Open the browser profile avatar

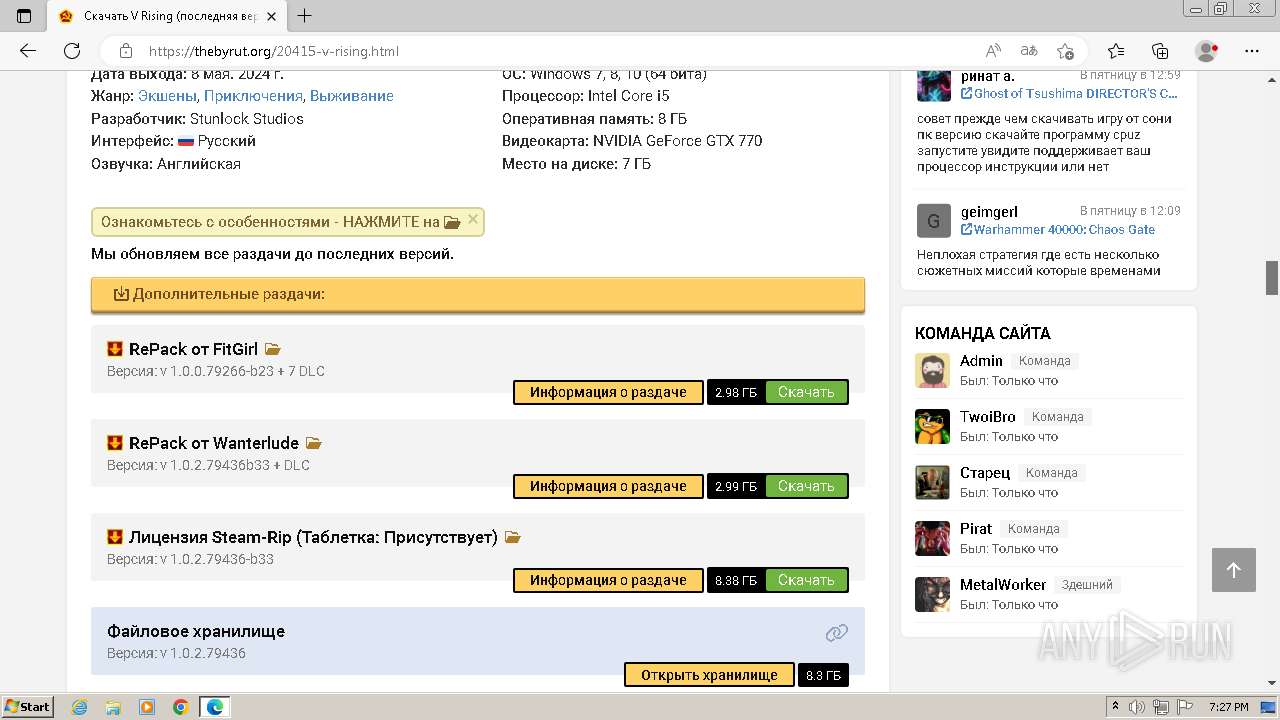pos(1206,51)
